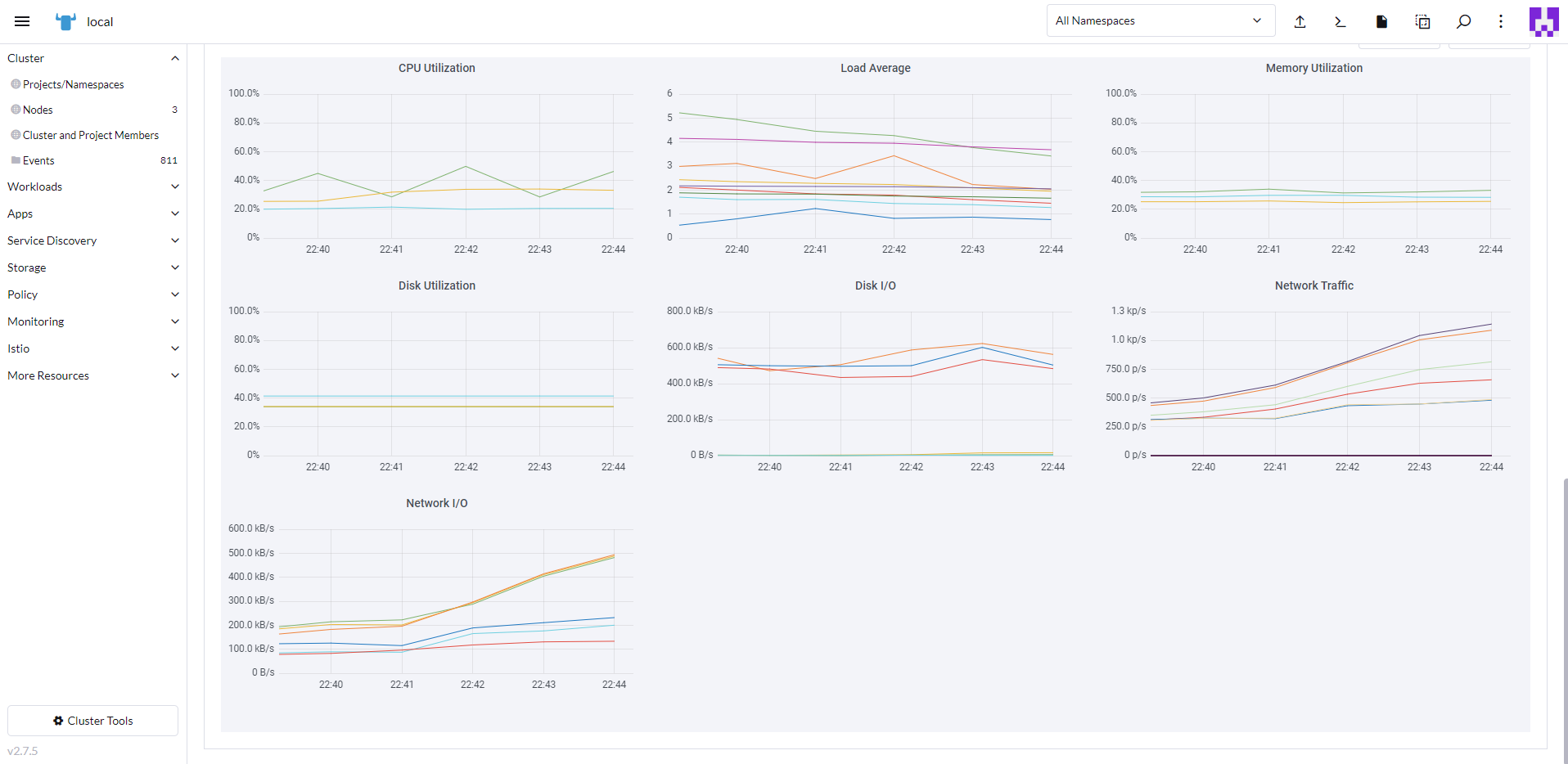1568x764 pixels.
Task: Open Cluster and Project Members link
Action: coord(91,135)
